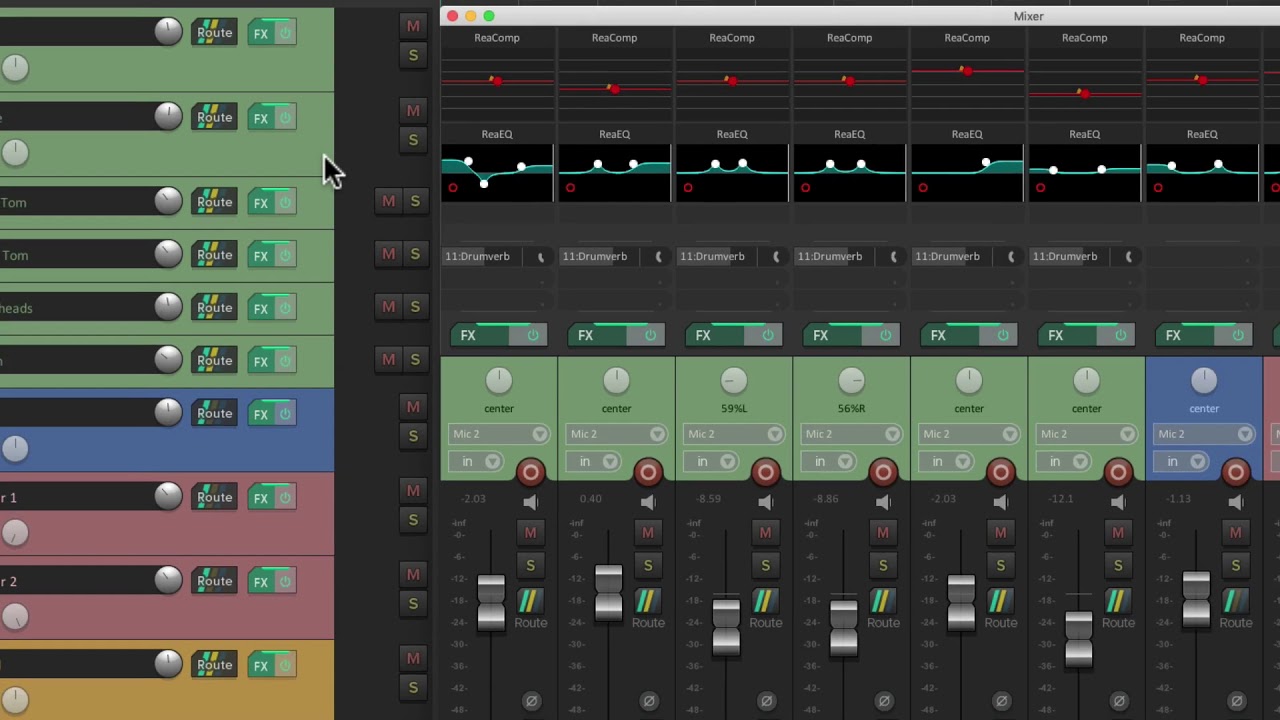
Task: Open FX button on the yellow track
Action: point(260,665)
